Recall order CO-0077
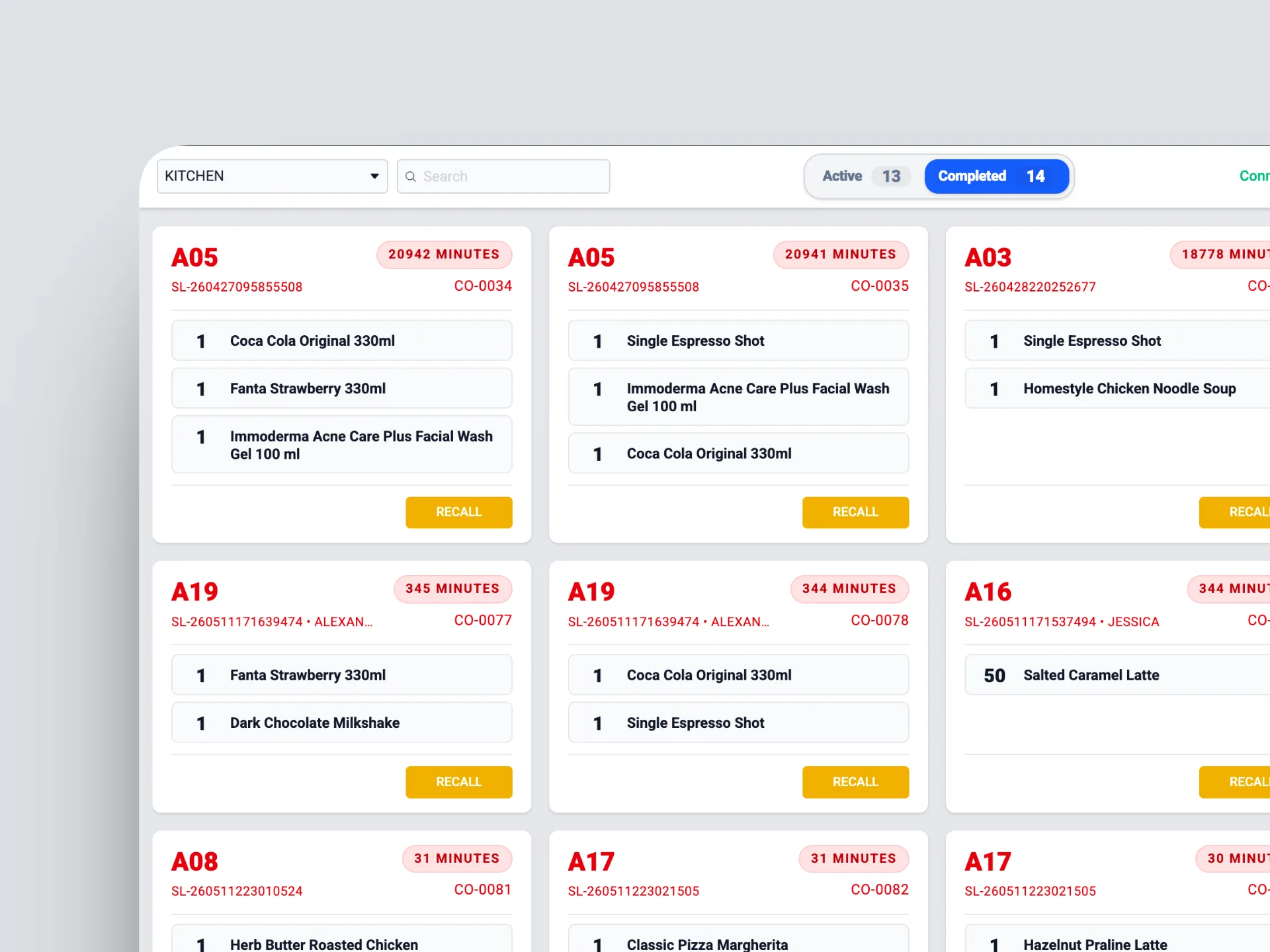1270x952 pixels. pyautogui.click(x=459, y=782)
